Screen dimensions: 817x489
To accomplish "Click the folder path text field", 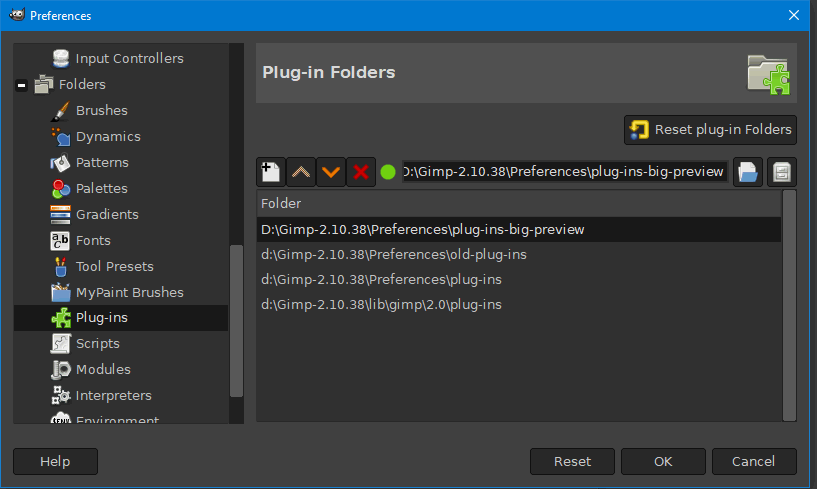I will tap(565, 172).
